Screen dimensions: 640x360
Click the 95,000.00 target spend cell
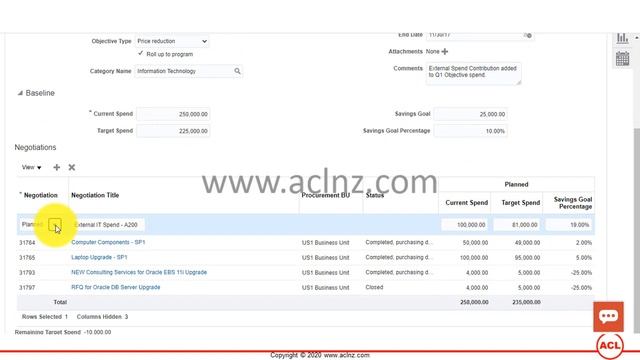click(x=527, y=258)
